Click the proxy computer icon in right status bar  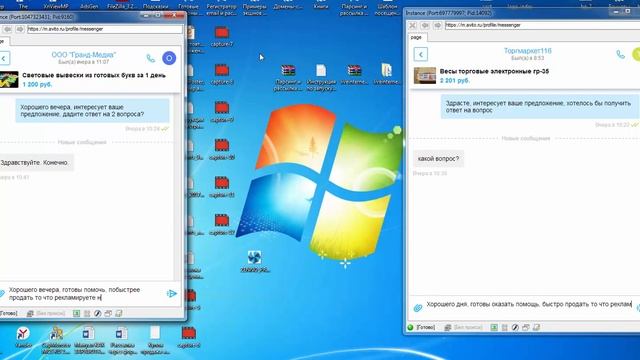click(x=448, y=327)
